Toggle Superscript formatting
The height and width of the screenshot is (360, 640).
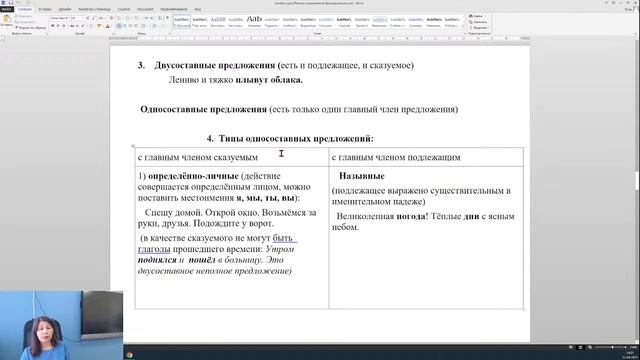pos(82,26)
